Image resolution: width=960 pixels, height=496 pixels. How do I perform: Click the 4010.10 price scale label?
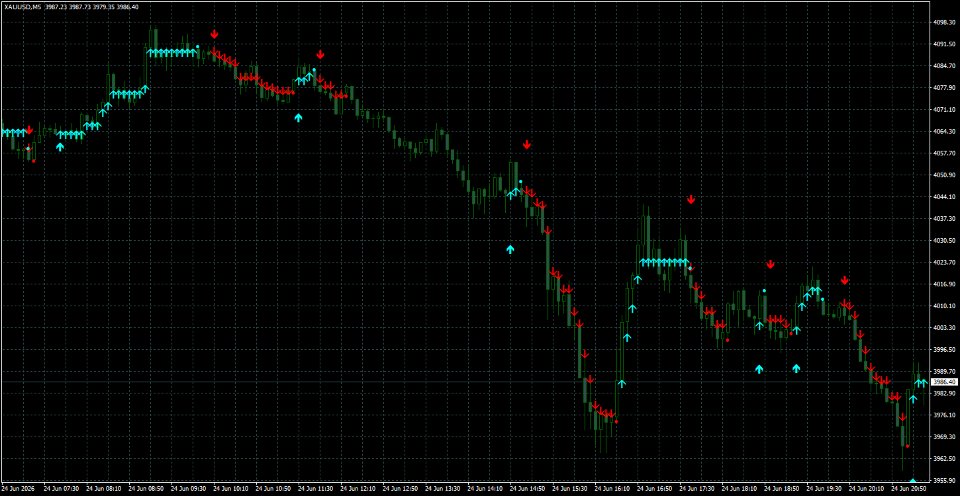[944, 306]
